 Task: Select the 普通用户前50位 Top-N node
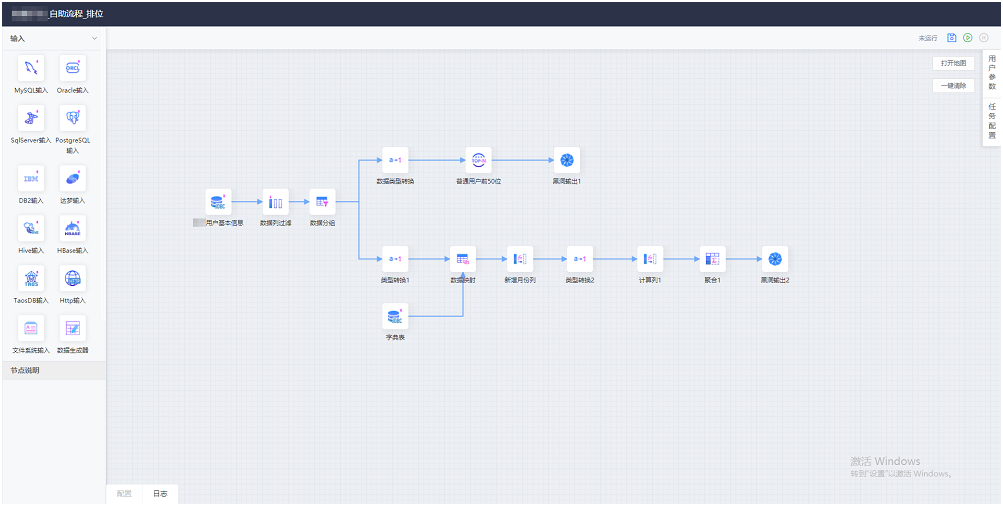478,160
